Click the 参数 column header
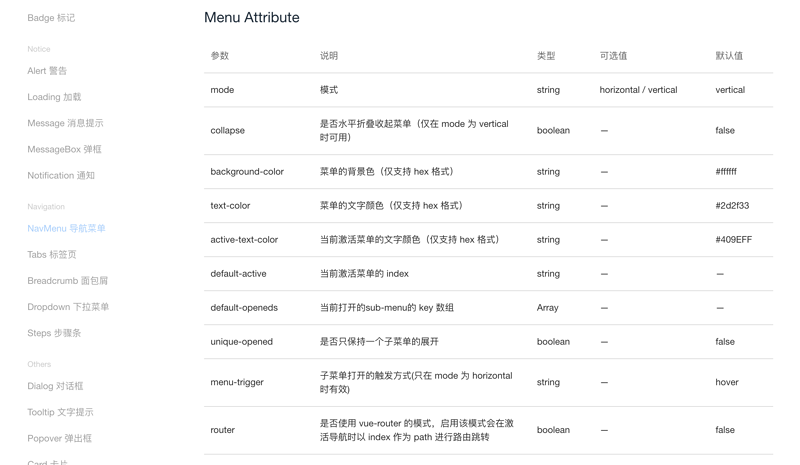The image size is (800, 465). (219, 56)
